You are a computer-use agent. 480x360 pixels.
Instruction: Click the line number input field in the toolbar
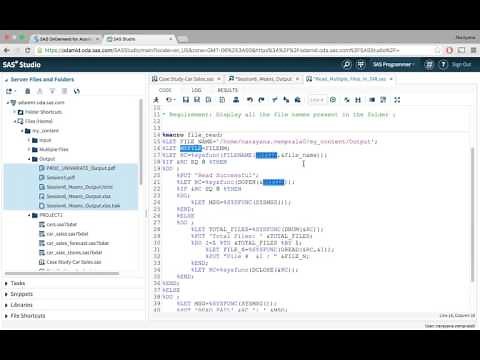[316, 100]
